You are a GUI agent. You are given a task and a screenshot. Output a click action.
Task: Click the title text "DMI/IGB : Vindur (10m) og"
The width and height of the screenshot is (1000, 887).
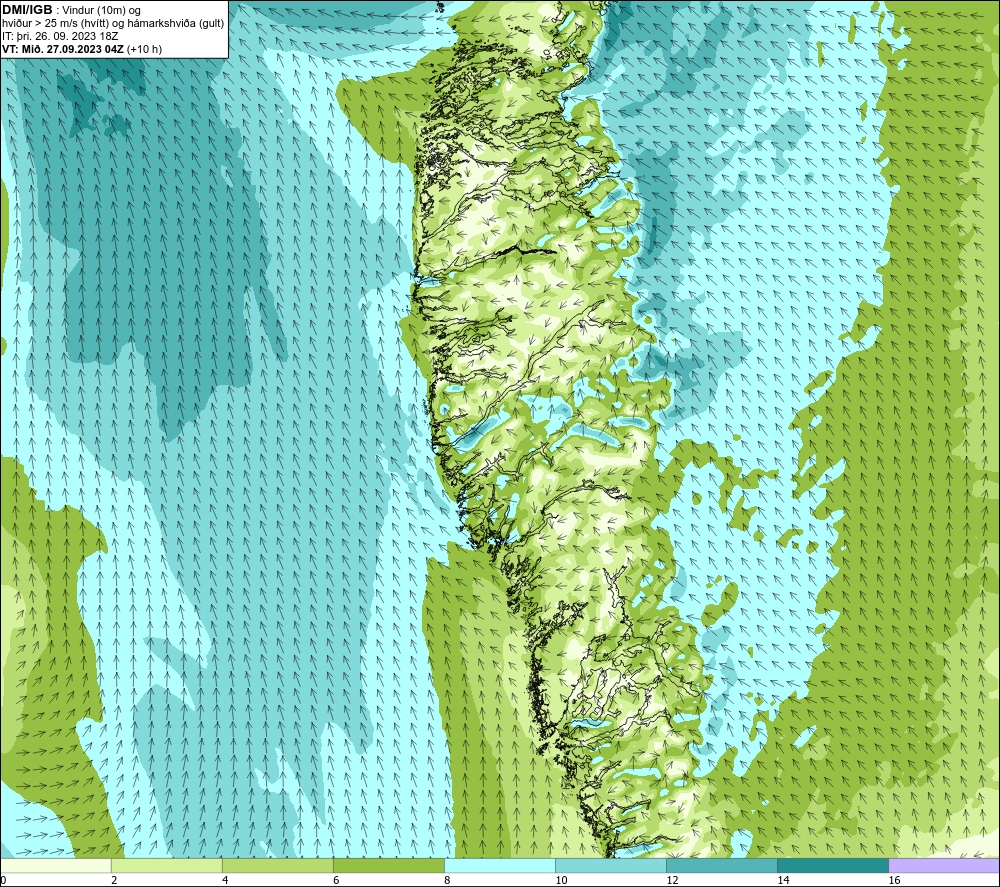72,10
